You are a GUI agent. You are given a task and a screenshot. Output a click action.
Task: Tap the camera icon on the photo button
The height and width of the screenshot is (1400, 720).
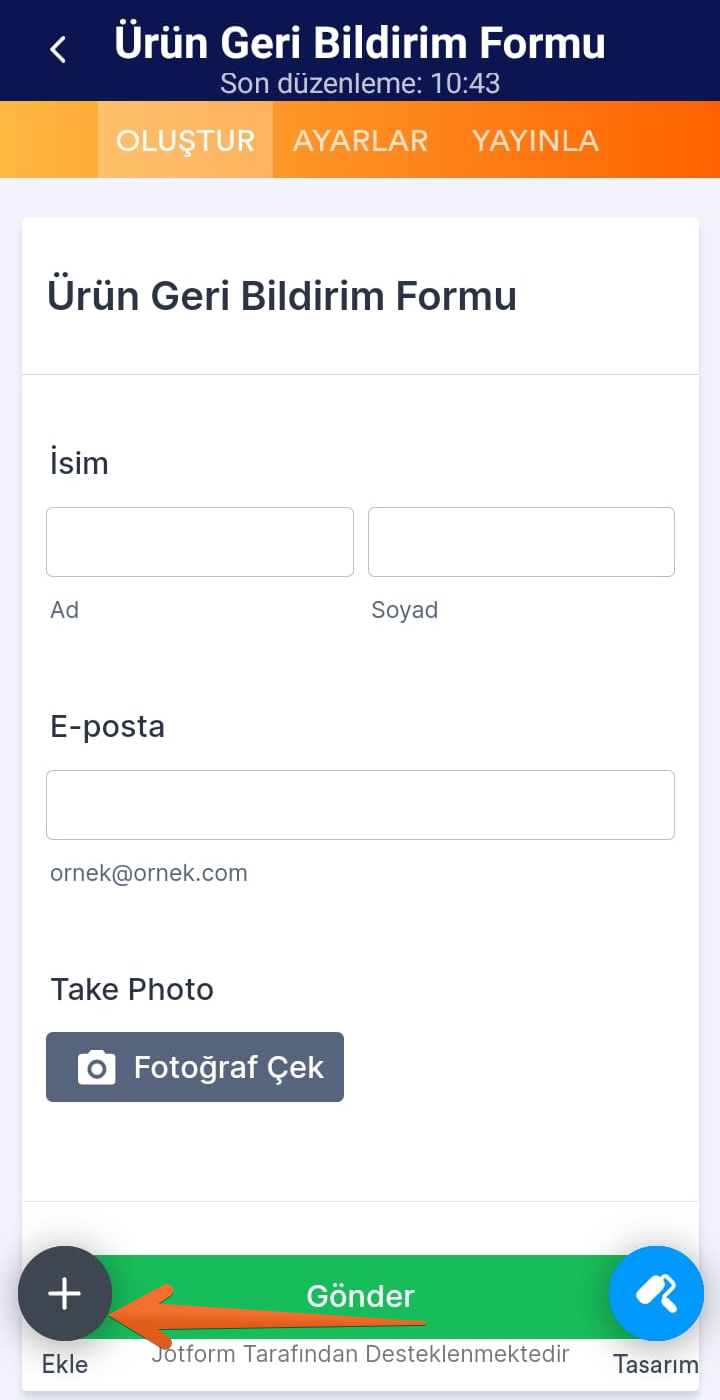coord(97,1068)
